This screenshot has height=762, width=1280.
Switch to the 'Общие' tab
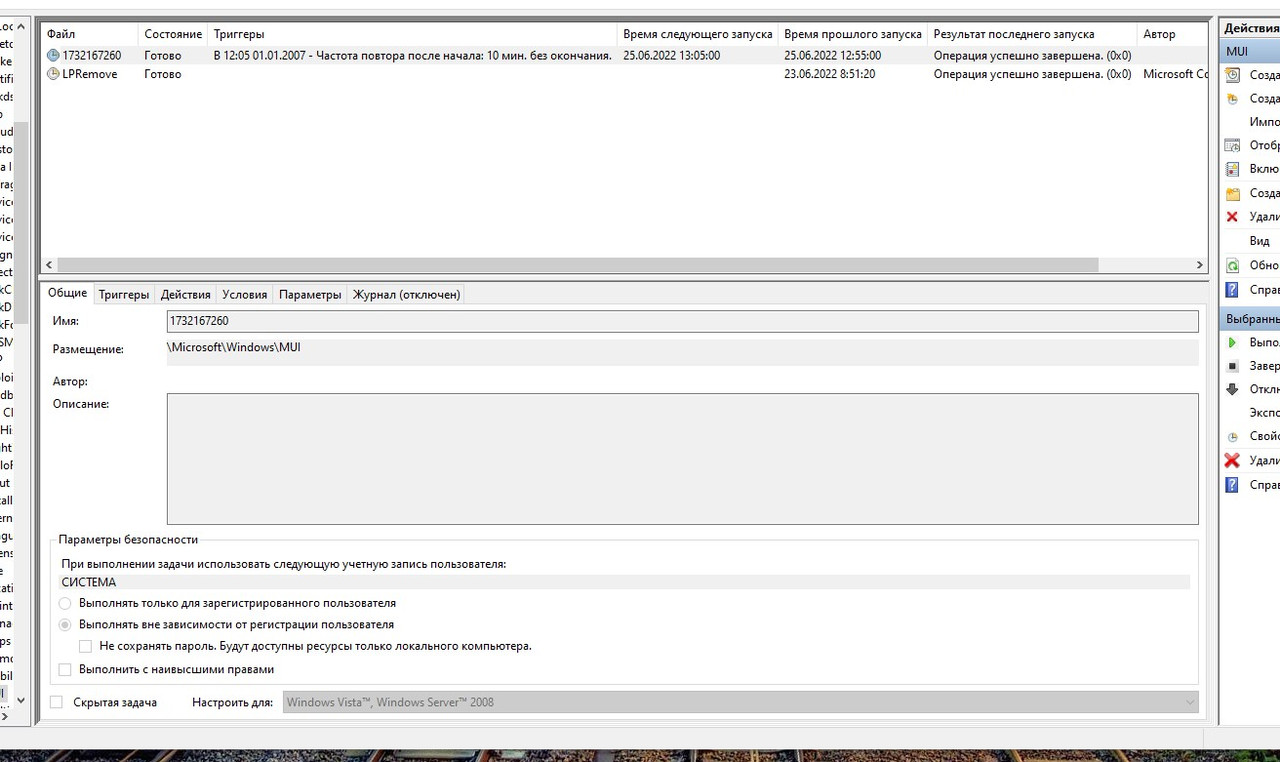click(x=68, y=293)
